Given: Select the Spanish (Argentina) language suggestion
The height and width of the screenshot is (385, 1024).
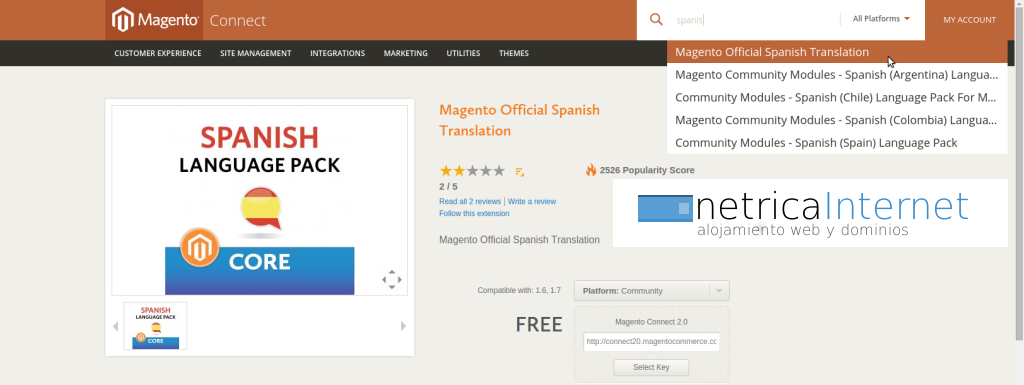Looking at the screenshot, I should (837, 75).
